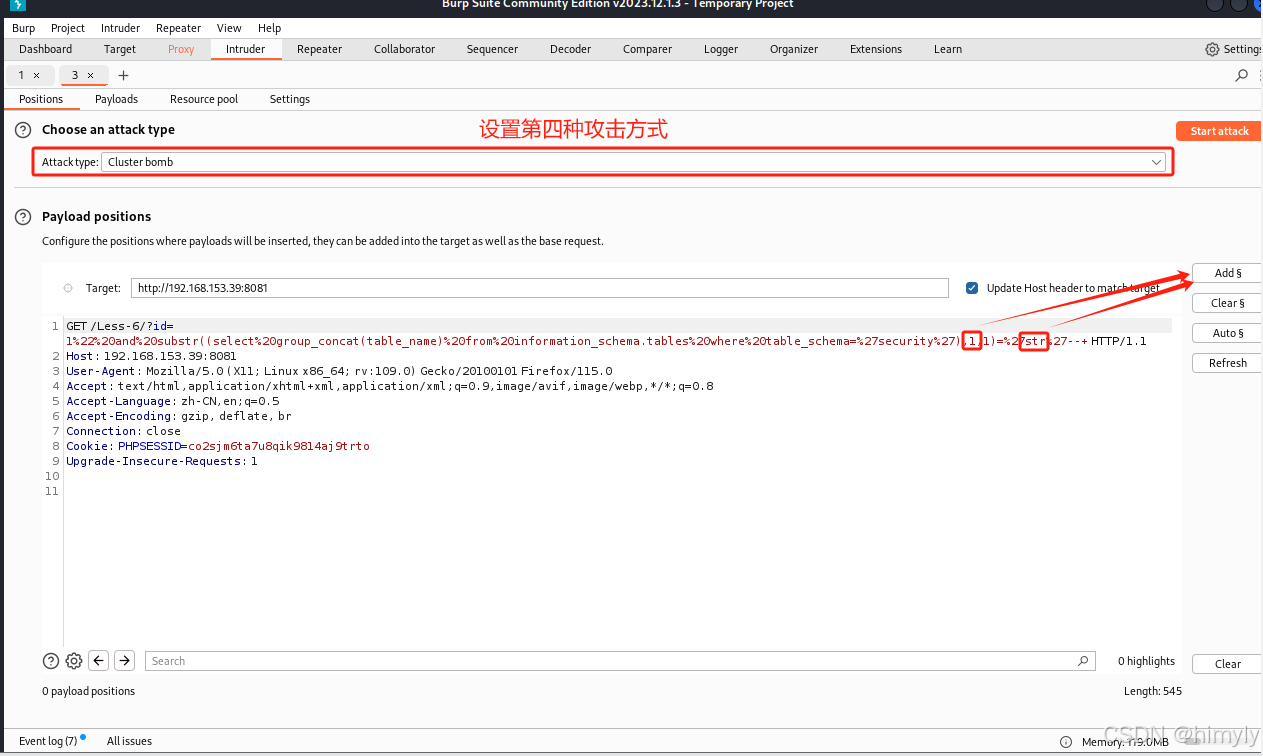Screen dimensions: 1263x756
Task: Select the Intruder main tab
Action: [x=246, y=49]
